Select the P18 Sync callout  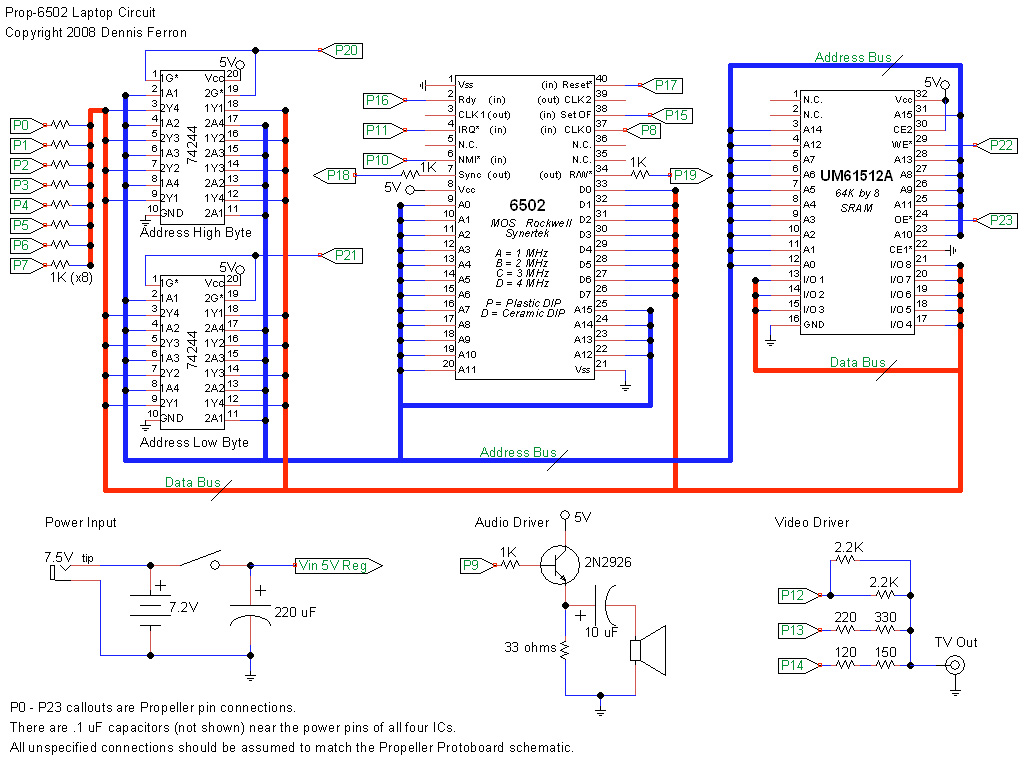click(x=334, y=175)
